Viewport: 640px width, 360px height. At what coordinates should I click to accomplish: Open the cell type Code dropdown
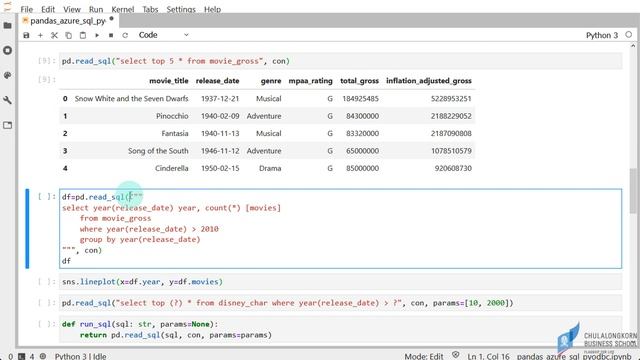pyautogui.click(x=163, y=35)
